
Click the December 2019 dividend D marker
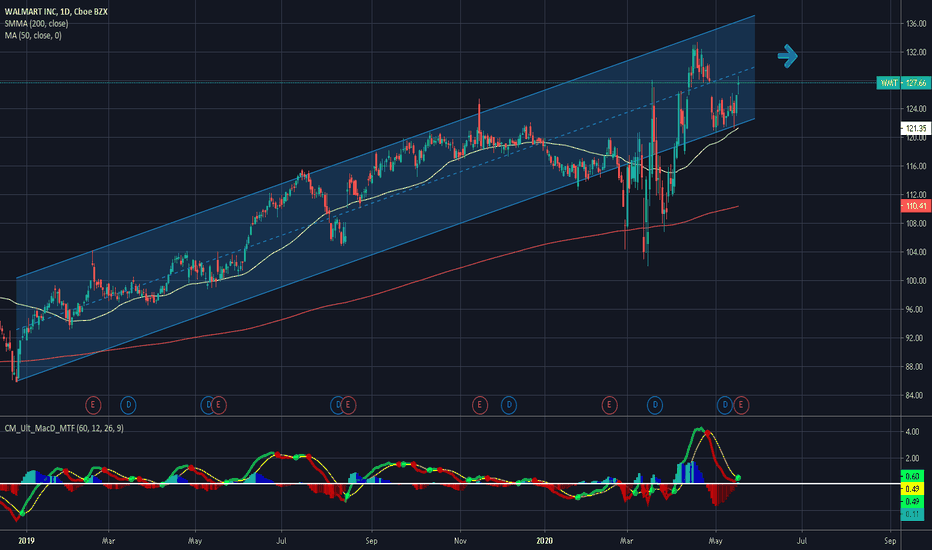pos(509,406)
